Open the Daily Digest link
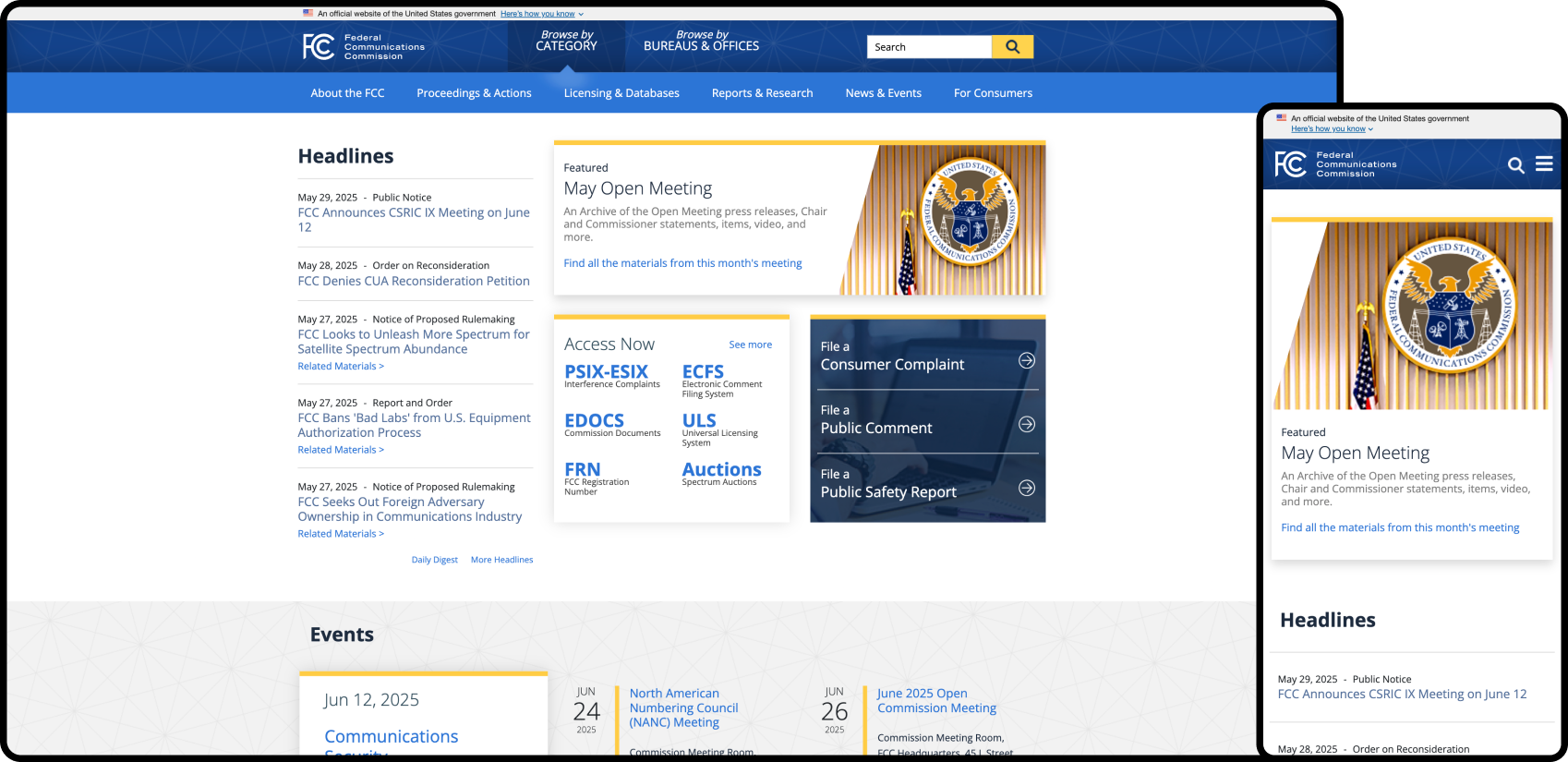This screenshot has width=1568, height=762. click(x=434, y=560)
